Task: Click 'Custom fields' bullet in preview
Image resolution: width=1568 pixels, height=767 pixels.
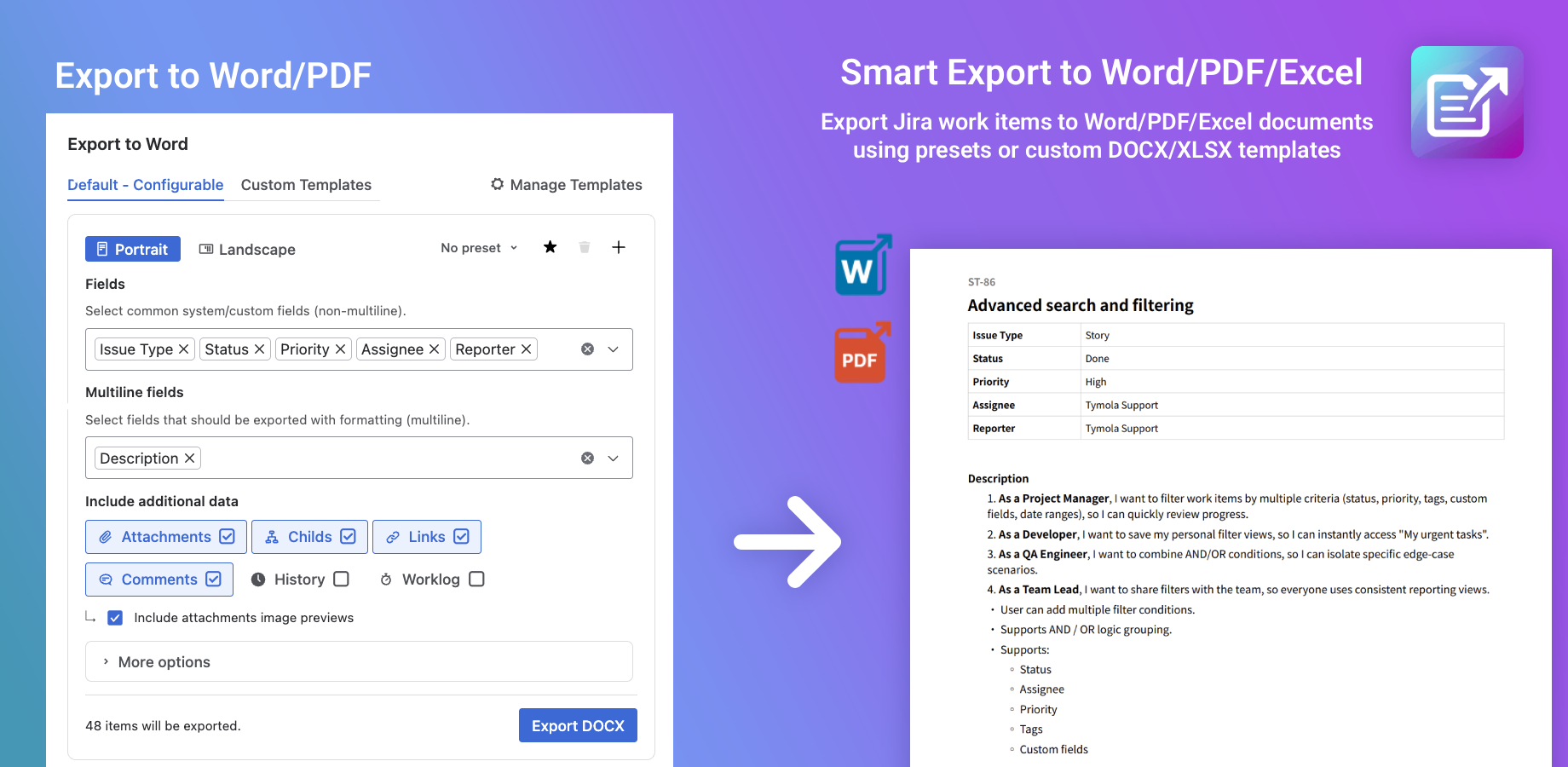Action: (1054, 750)
